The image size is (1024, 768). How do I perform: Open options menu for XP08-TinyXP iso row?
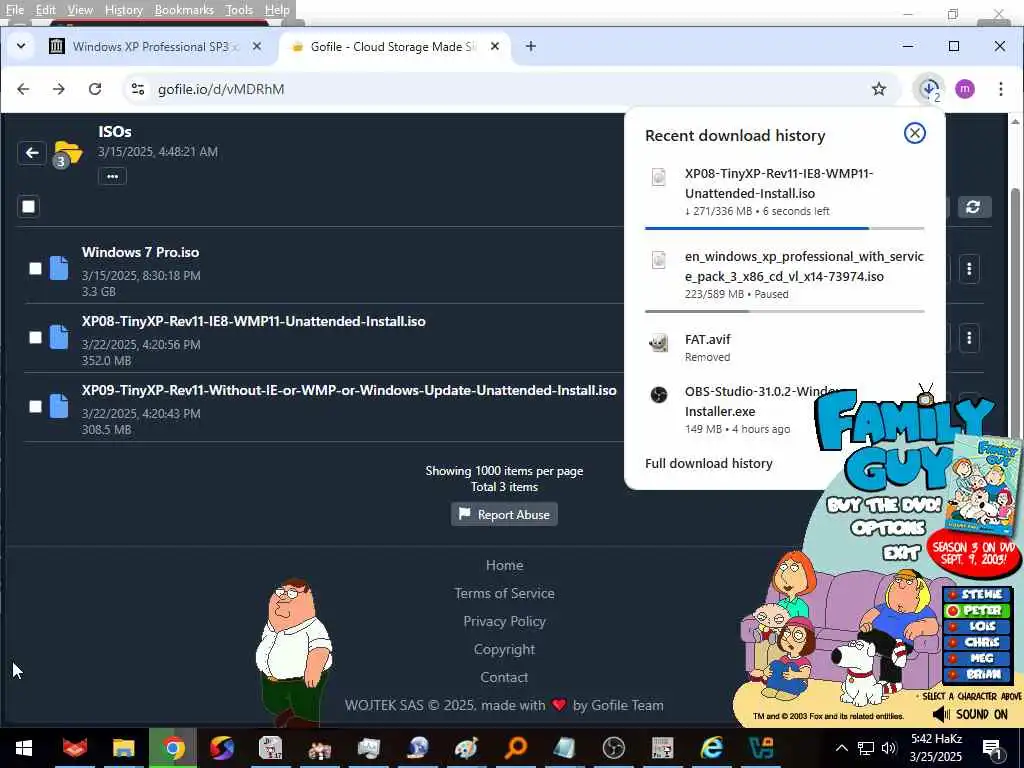coord(969,338)
